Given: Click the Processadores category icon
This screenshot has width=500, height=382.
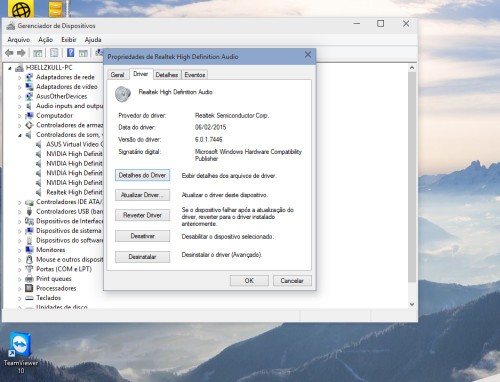Looking at the screenshot, I should point(29,288).
